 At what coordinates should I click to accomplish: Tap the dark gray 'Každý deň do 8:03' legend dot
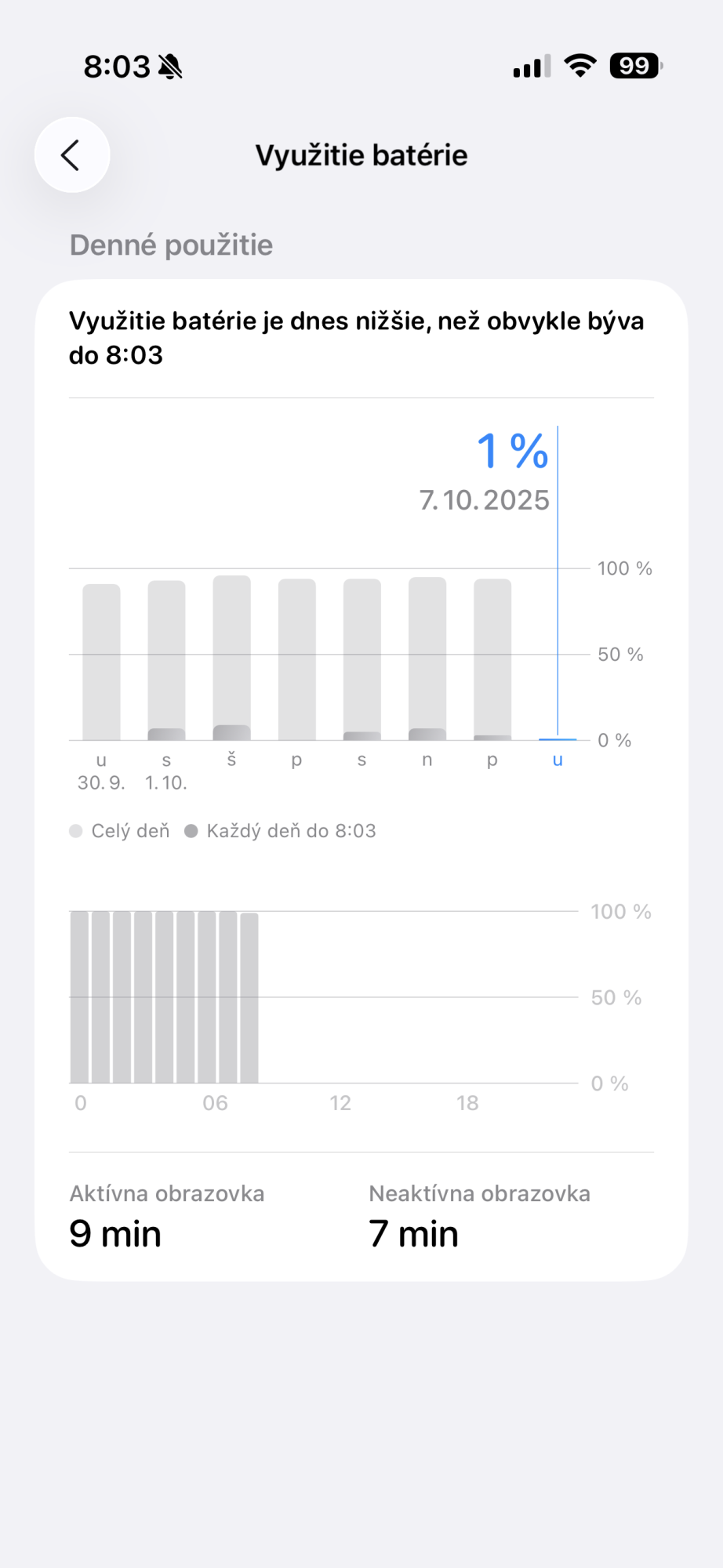point(191,831)
